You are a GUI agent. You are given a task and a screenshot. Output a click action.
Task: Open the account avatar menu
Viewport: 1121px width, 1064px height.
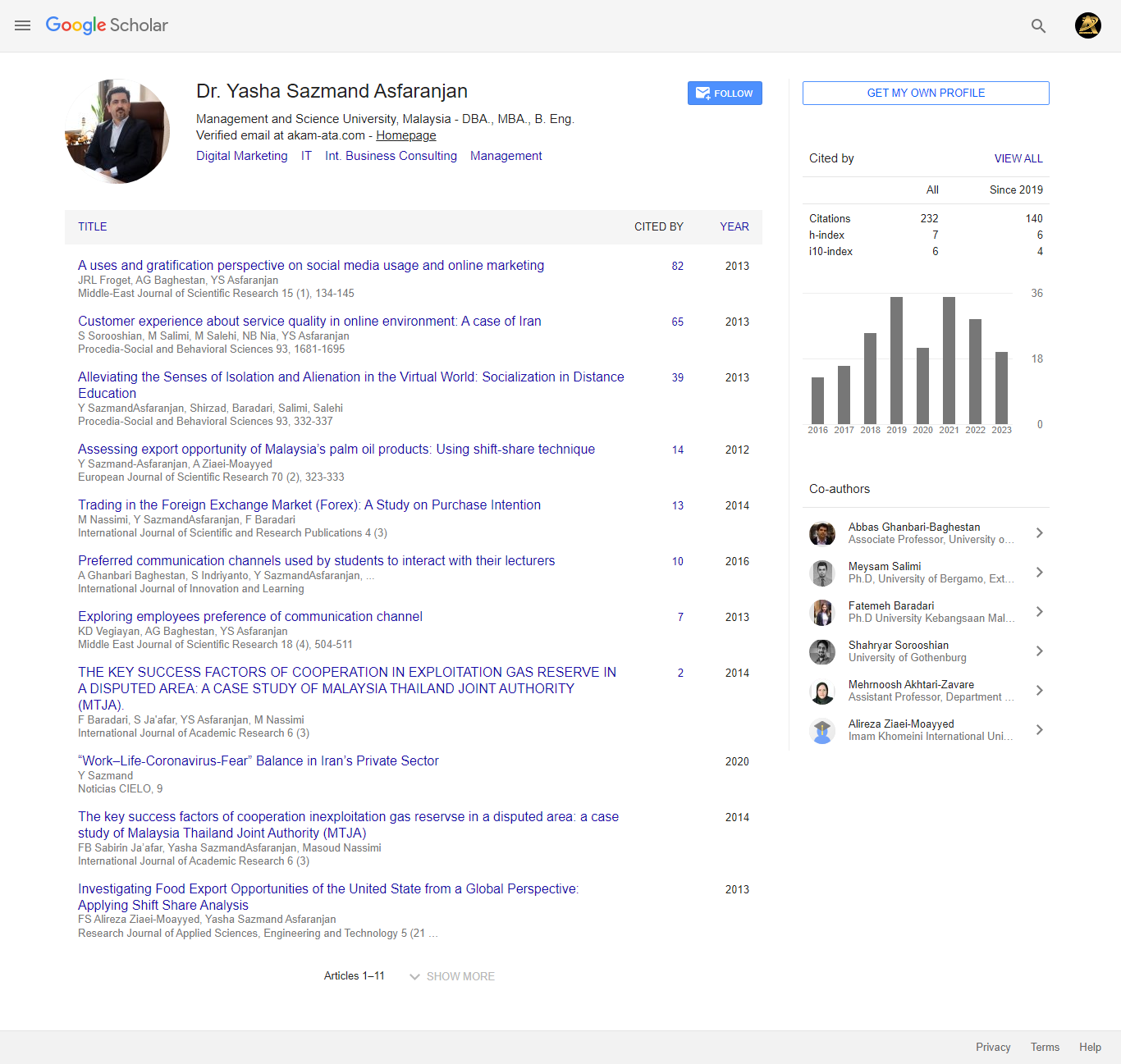(1088, 25)
